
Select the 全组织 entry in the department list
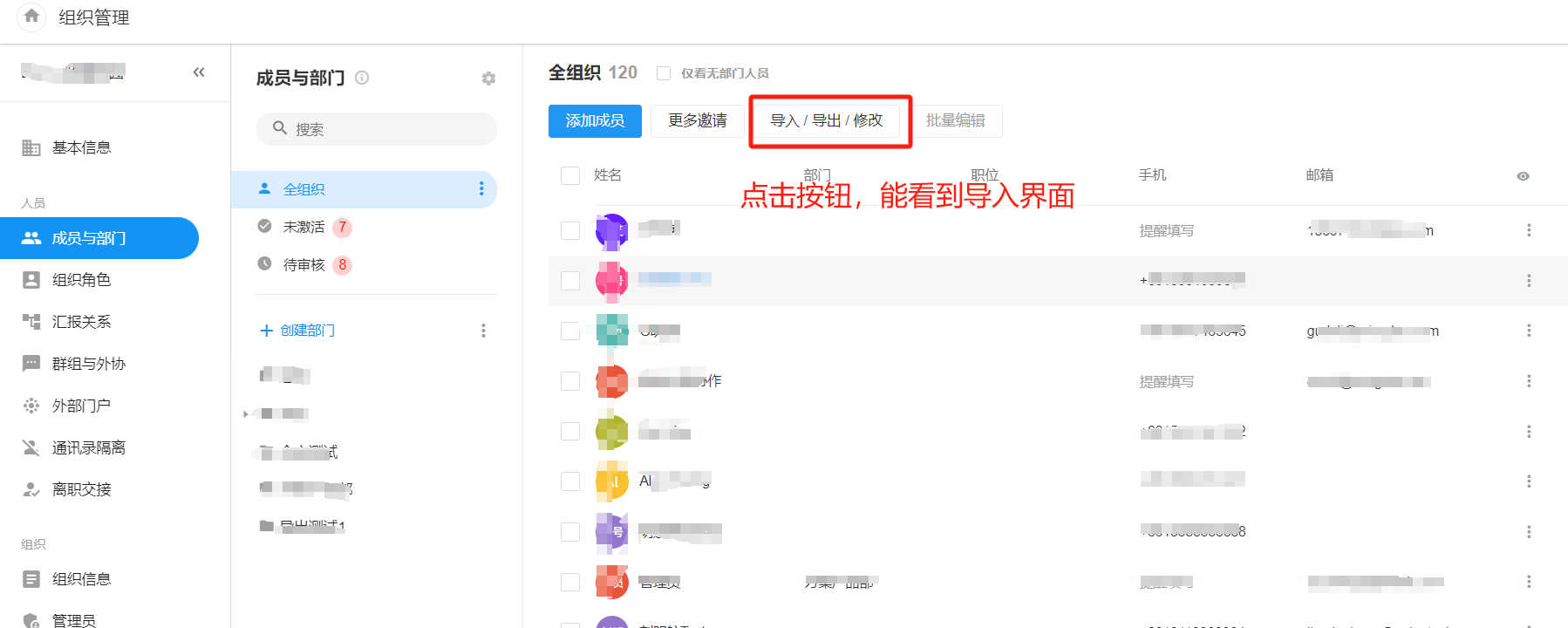pos(364,189)
